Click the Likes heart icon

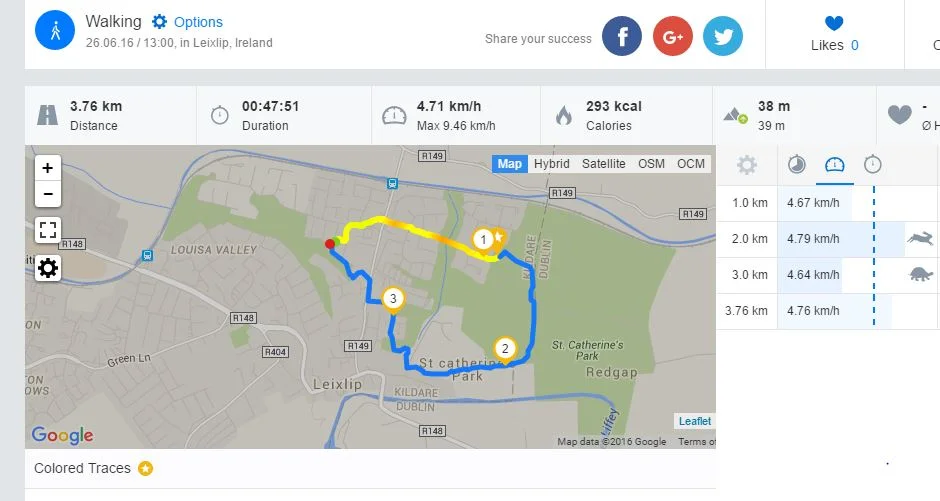click(x=834, y=23)
